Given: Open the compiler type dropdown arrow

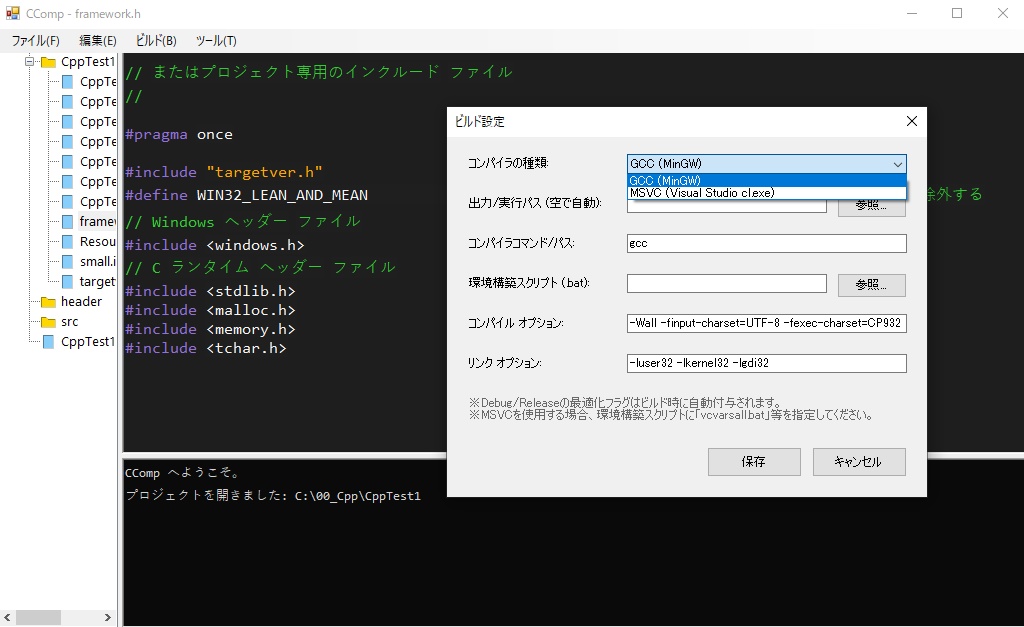Looking at the screenshot, I should pos(898,163).
